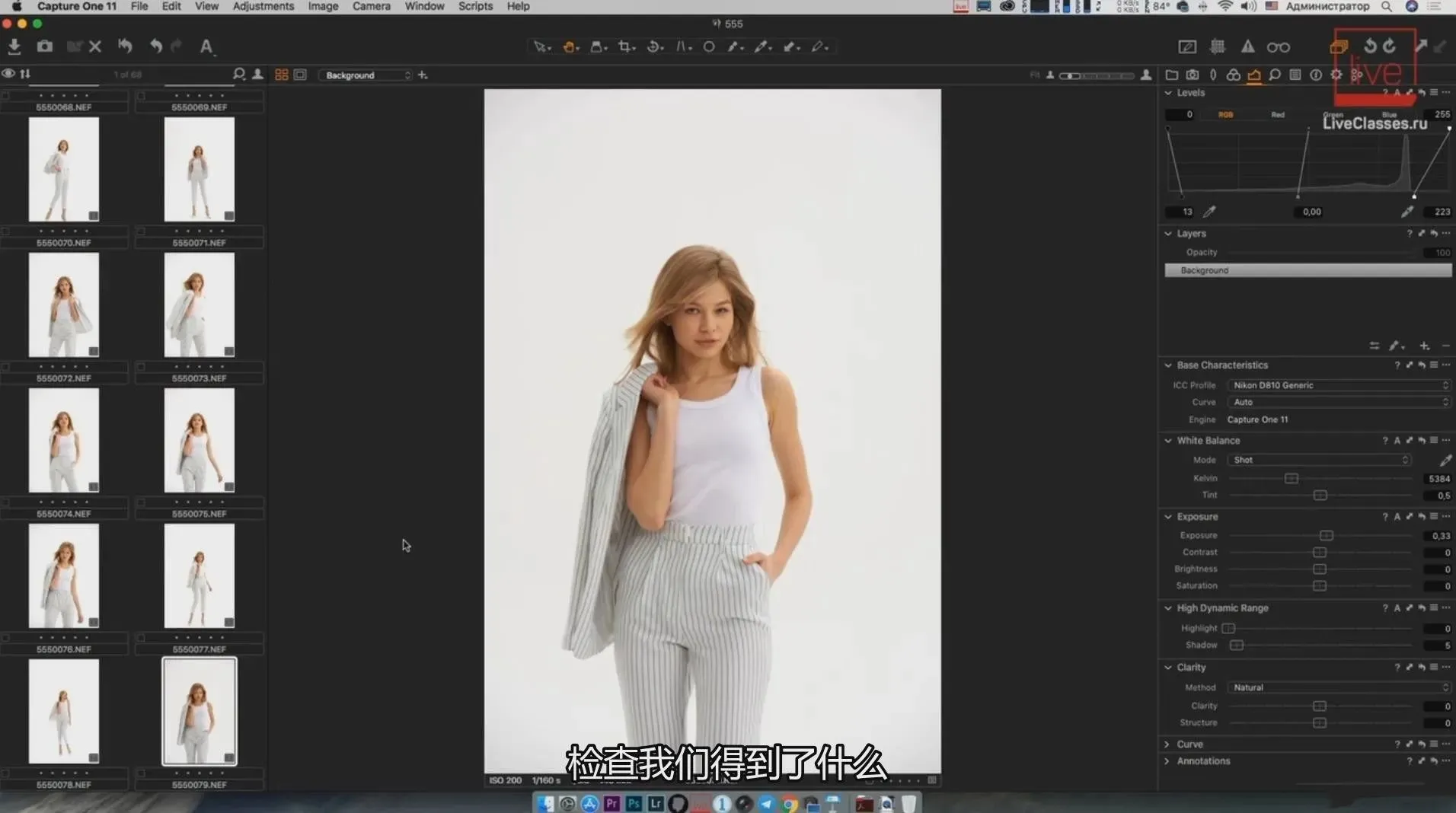1456x813 pixels.
Task: Click the plus next to Background dropdown
Action: (423, 75)
